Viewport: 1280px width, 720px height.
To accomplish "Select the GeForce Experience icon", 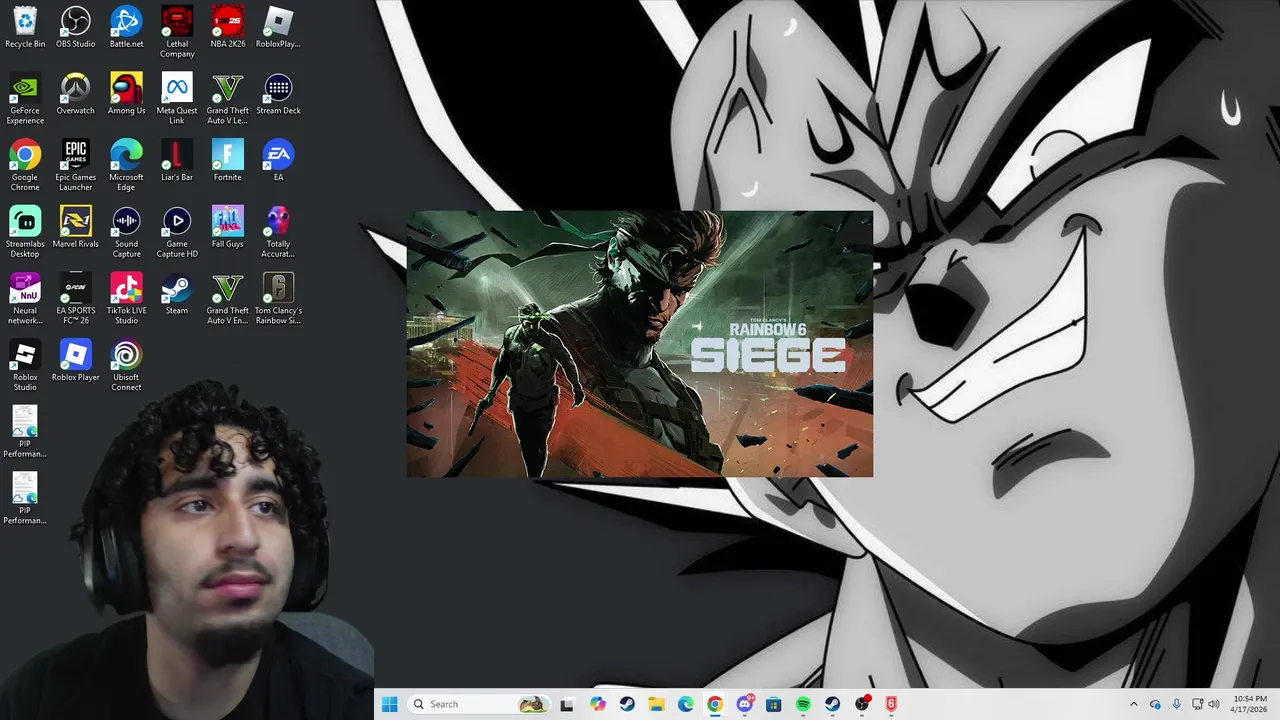I will pyautogui.click(x=25, y=98).
